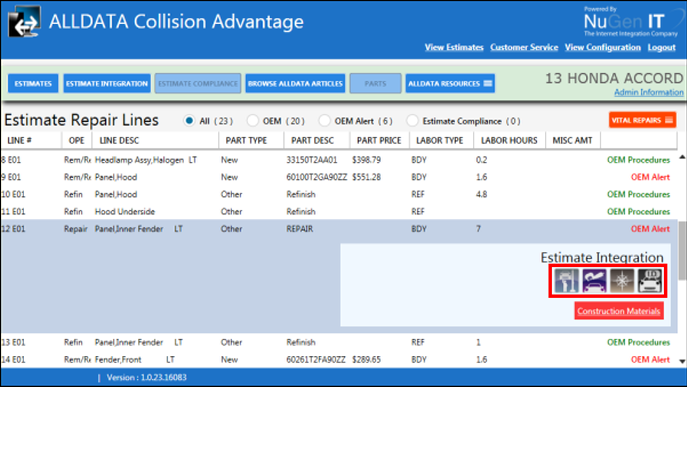687x458 pixels.
Task: Select the All (23) radio filter
Action: [x=189, y=121]
